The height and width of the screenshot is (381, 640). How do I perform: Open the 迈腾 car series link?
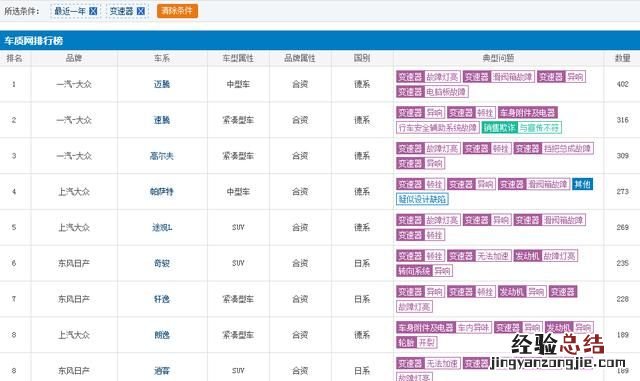pos(162,84)
